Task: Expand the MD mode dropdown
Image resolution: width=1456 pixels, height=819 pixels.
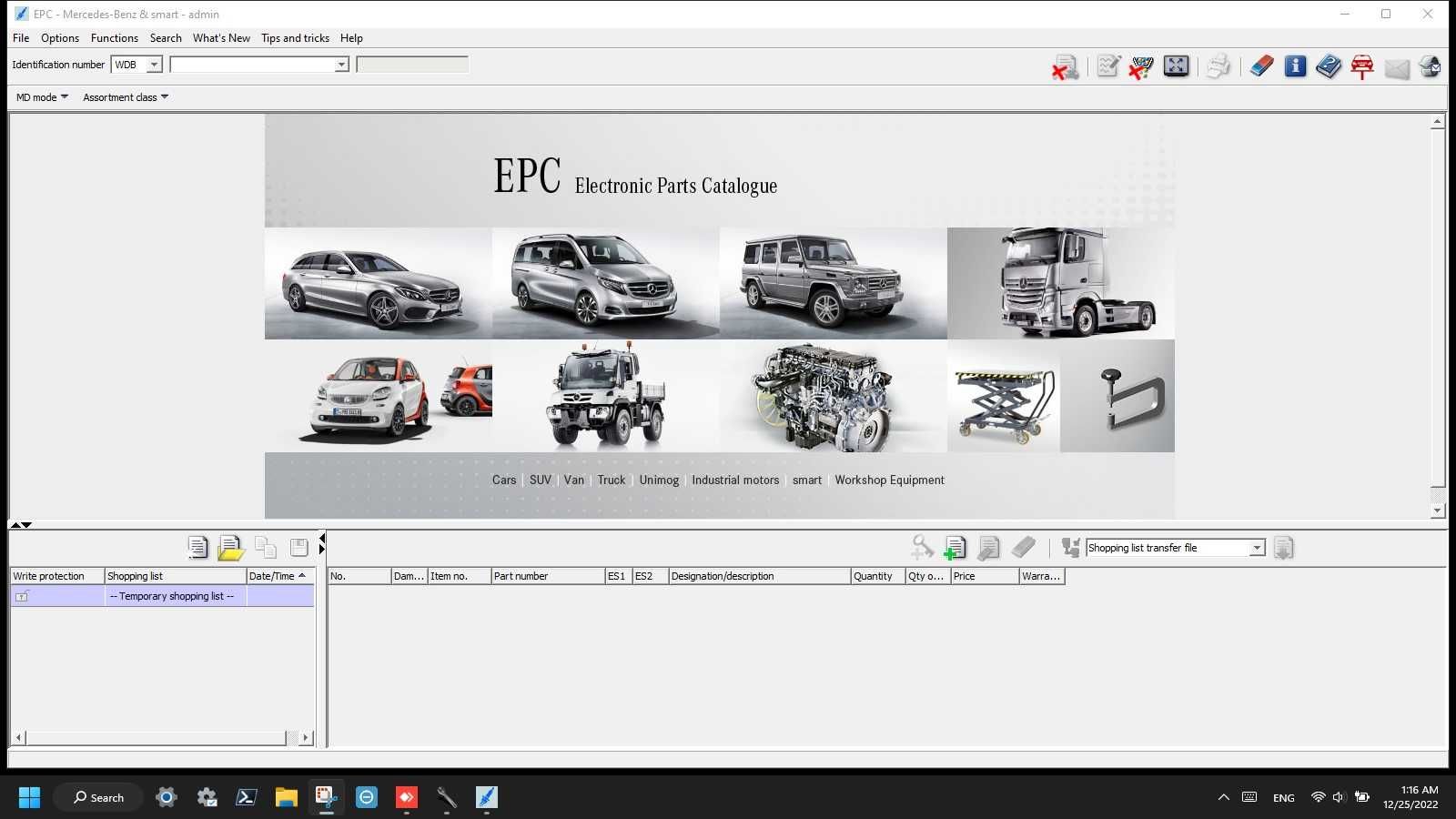Action: 42,97
